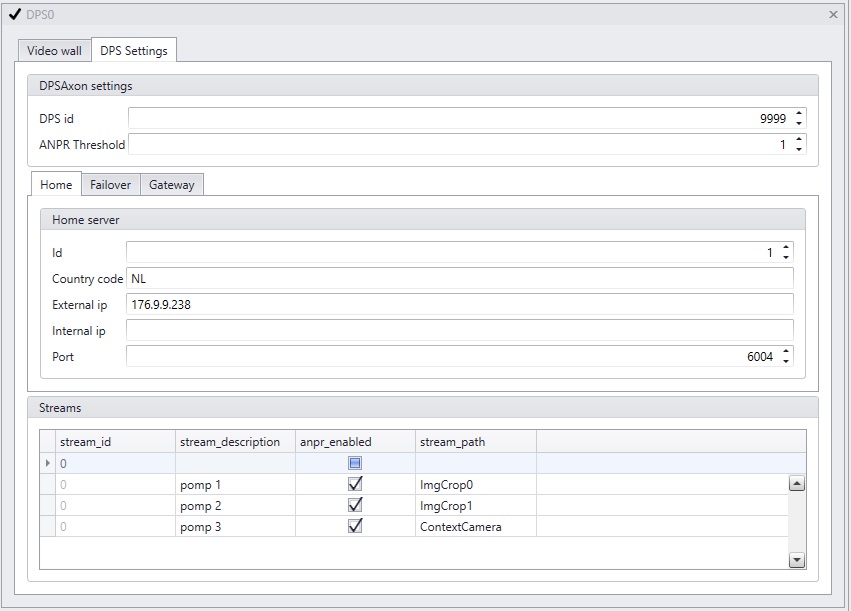Uncheck anpr_enabled for pomp 2
The image size is (851, 611).
(355, 505)
